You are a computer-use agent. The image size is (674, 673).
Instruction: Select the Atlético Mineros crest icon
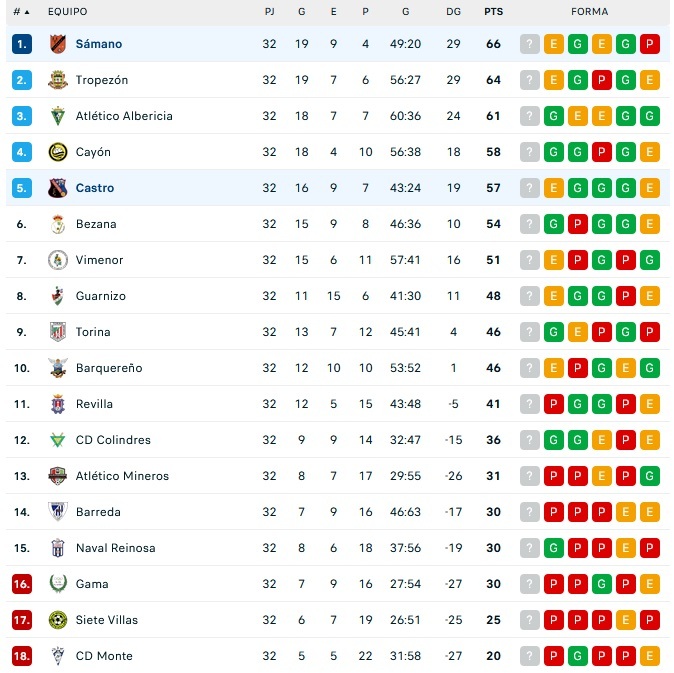click(58, 476)
